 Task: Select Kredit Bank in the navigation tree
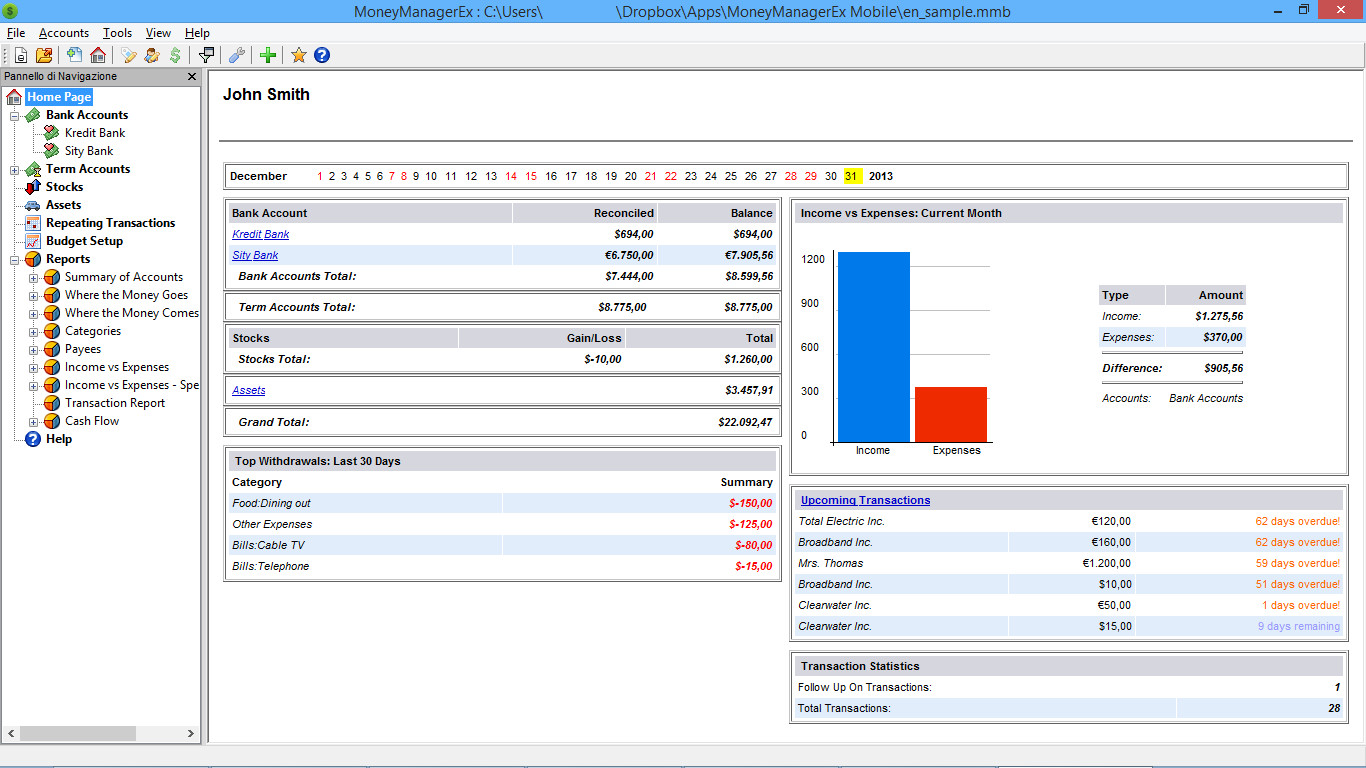95,133
